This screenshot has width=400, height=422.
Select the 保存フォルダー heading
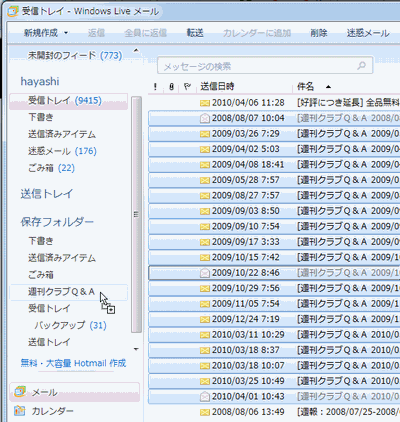(x=57, y=222)
